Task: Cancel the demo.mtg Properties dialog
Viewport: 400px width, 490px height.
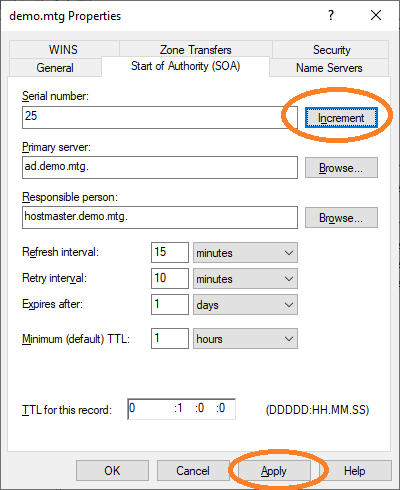Action: click(x=193, y=471)
